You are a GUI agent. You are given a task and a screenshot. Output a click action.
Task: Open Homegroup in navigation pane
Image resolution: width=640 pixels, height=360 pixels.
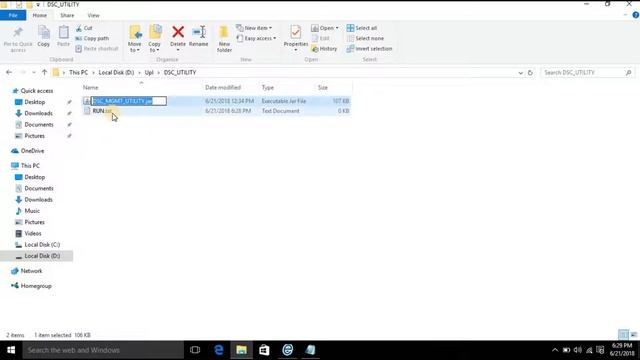point(36,286)
